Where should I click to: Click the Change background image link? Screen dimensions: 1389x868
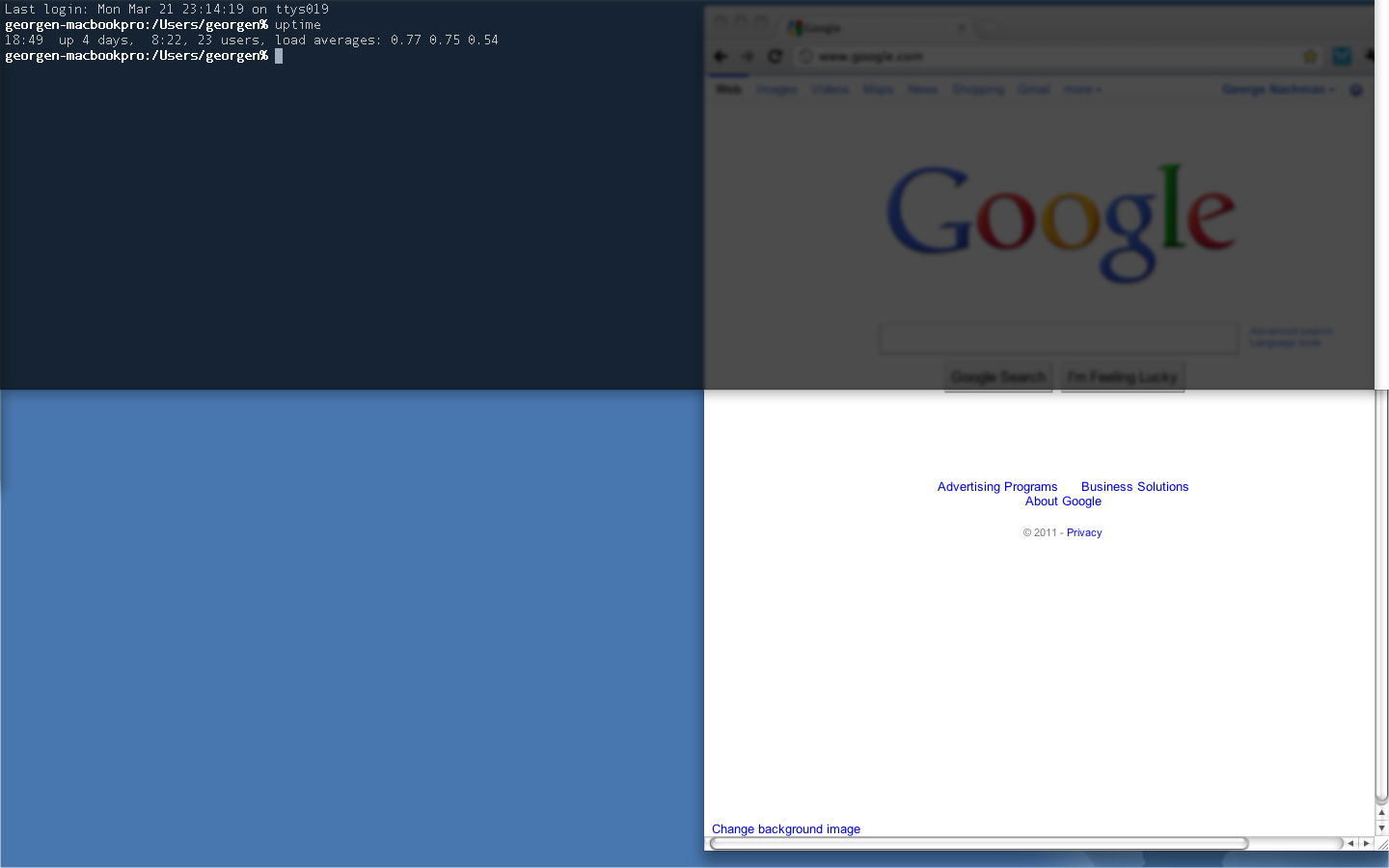pyautogui.click(x=786, y=829)
